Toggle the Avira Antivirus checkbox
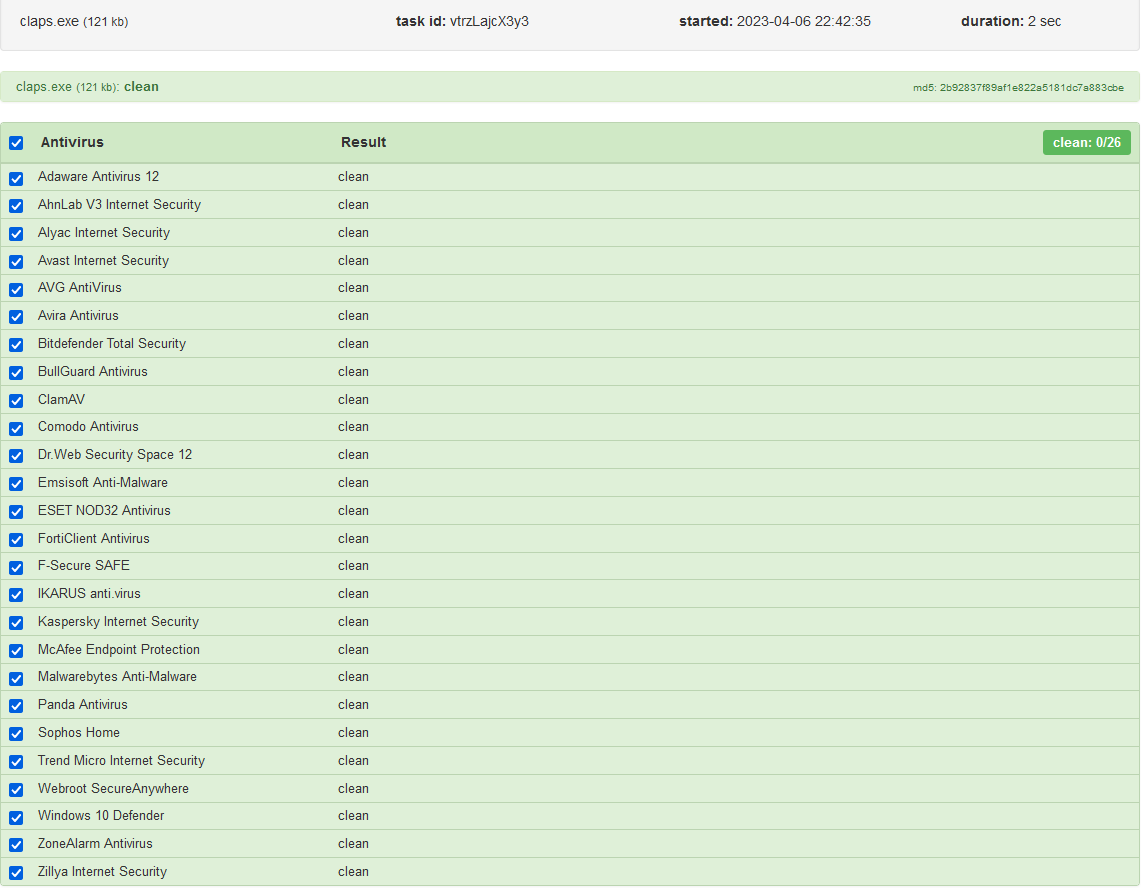Image resolution: width=1143 pixels, height=888 pixels. (16, 317)
